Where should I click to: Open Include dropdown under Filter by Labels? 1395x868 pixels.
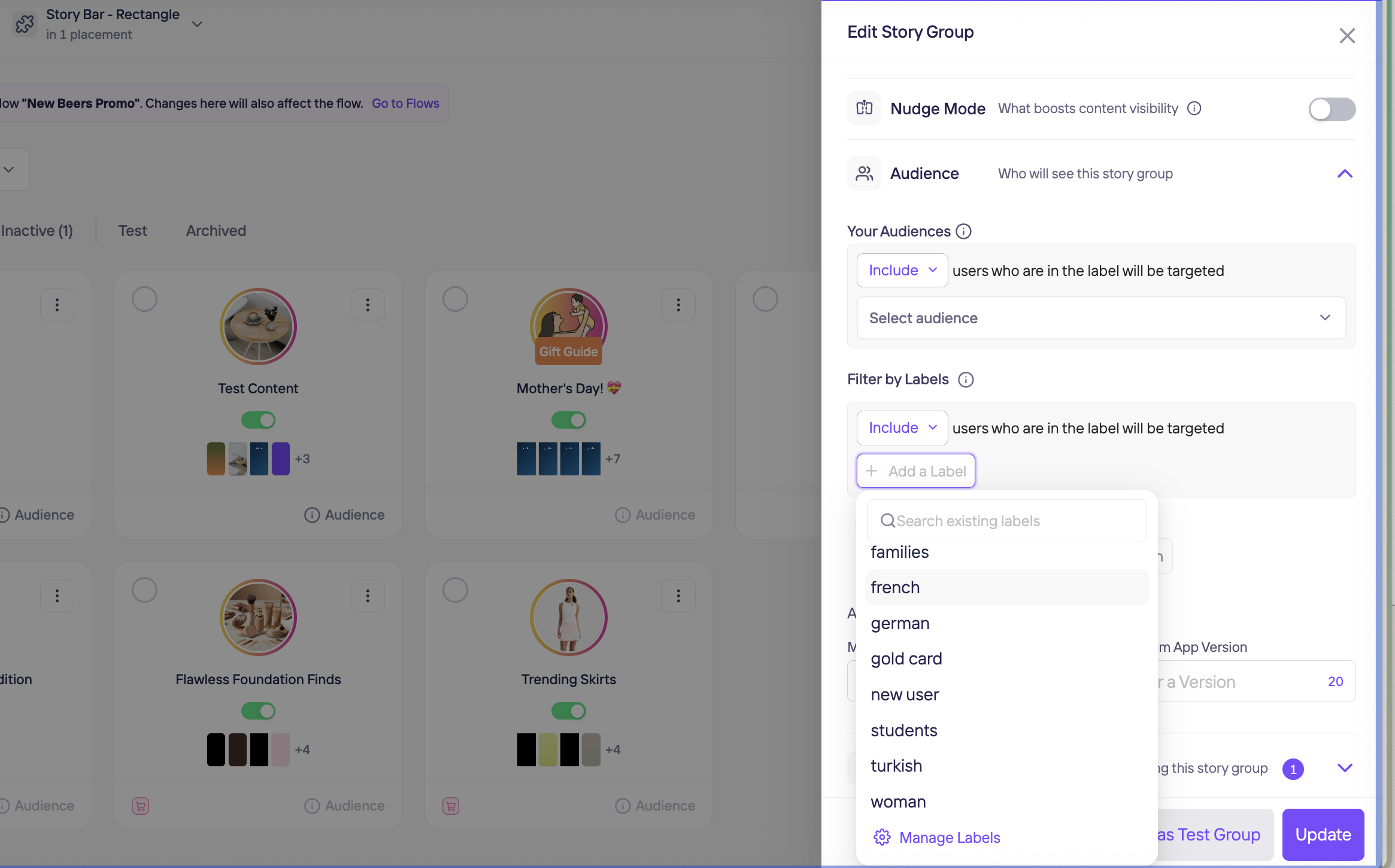[x=902, y=428]
